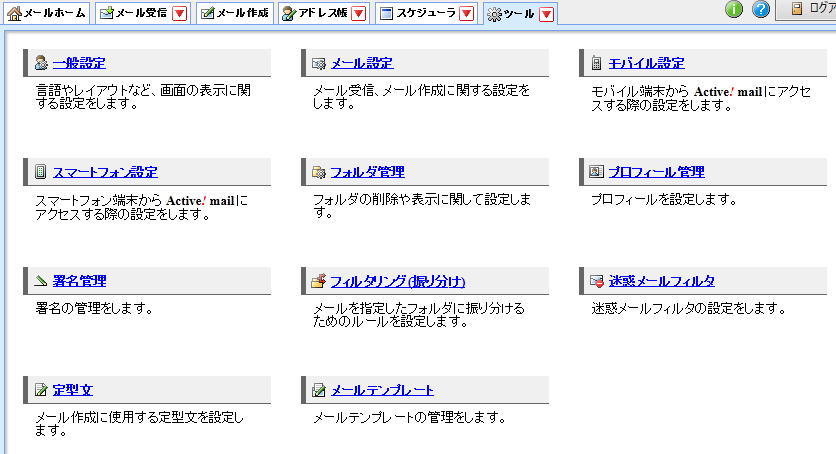Click the template icon next to メールテンプレート
Viewport: 836px width, 454px height.
(x=319, y=390)
